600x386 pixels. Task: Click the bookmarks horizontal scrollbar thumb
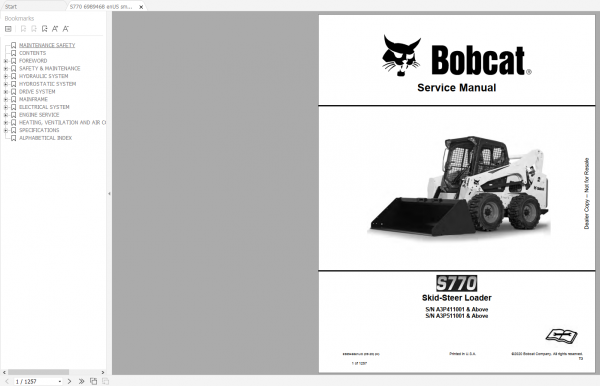(x=38, y=372)
